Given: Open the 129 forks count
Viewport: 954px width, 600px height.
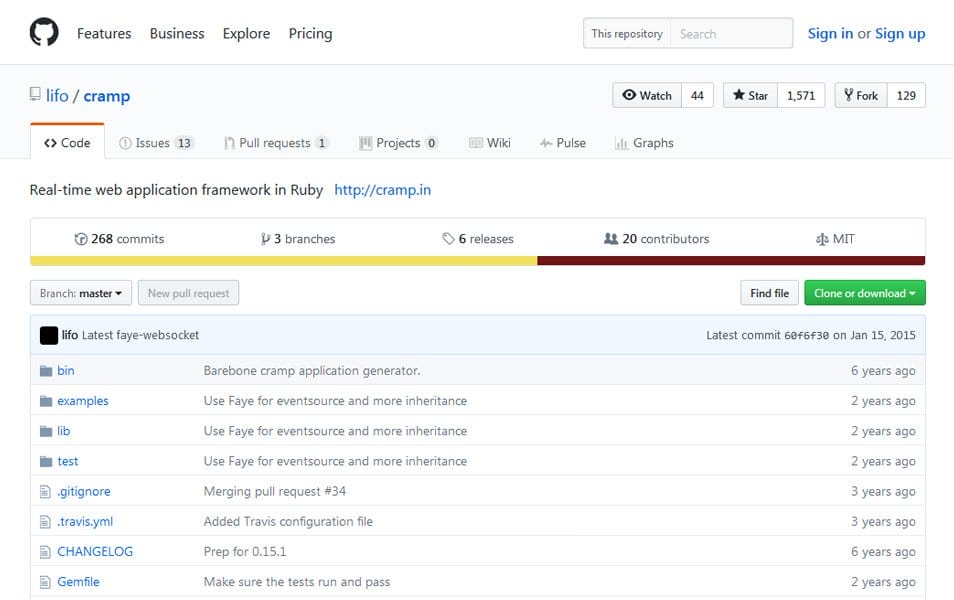Looking at the screenshot, I should tap(906, 95).
